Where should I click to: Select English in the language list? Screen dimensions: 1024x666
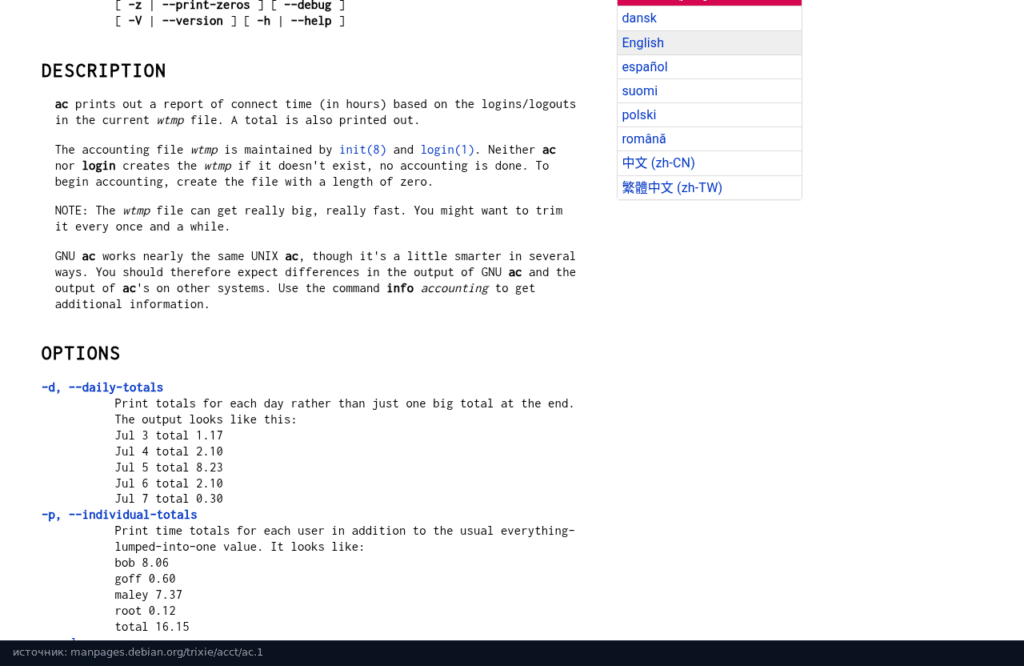(x=643, y=42)
